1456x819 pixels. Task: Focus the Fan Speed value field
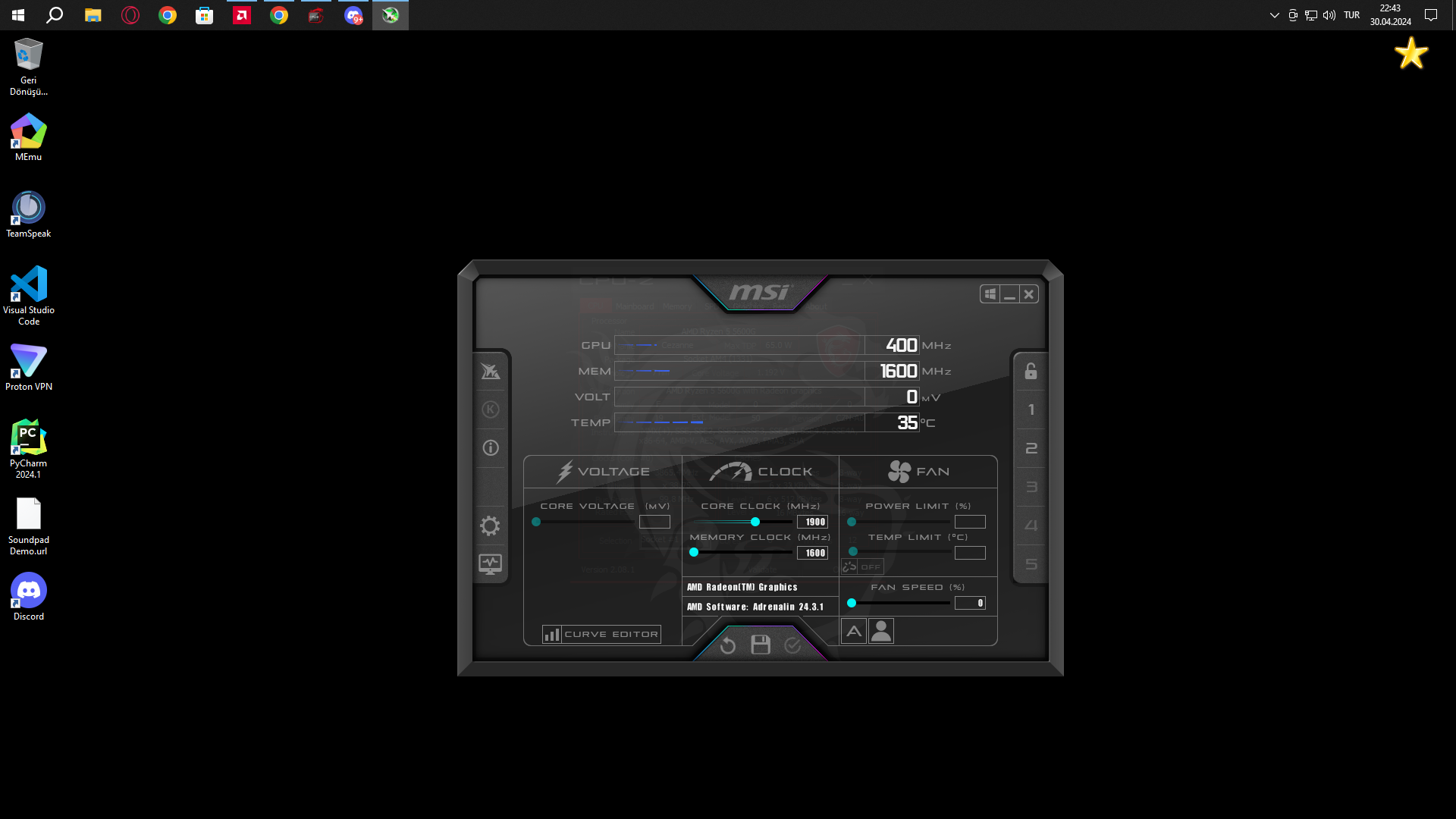[x=970, y=603]
